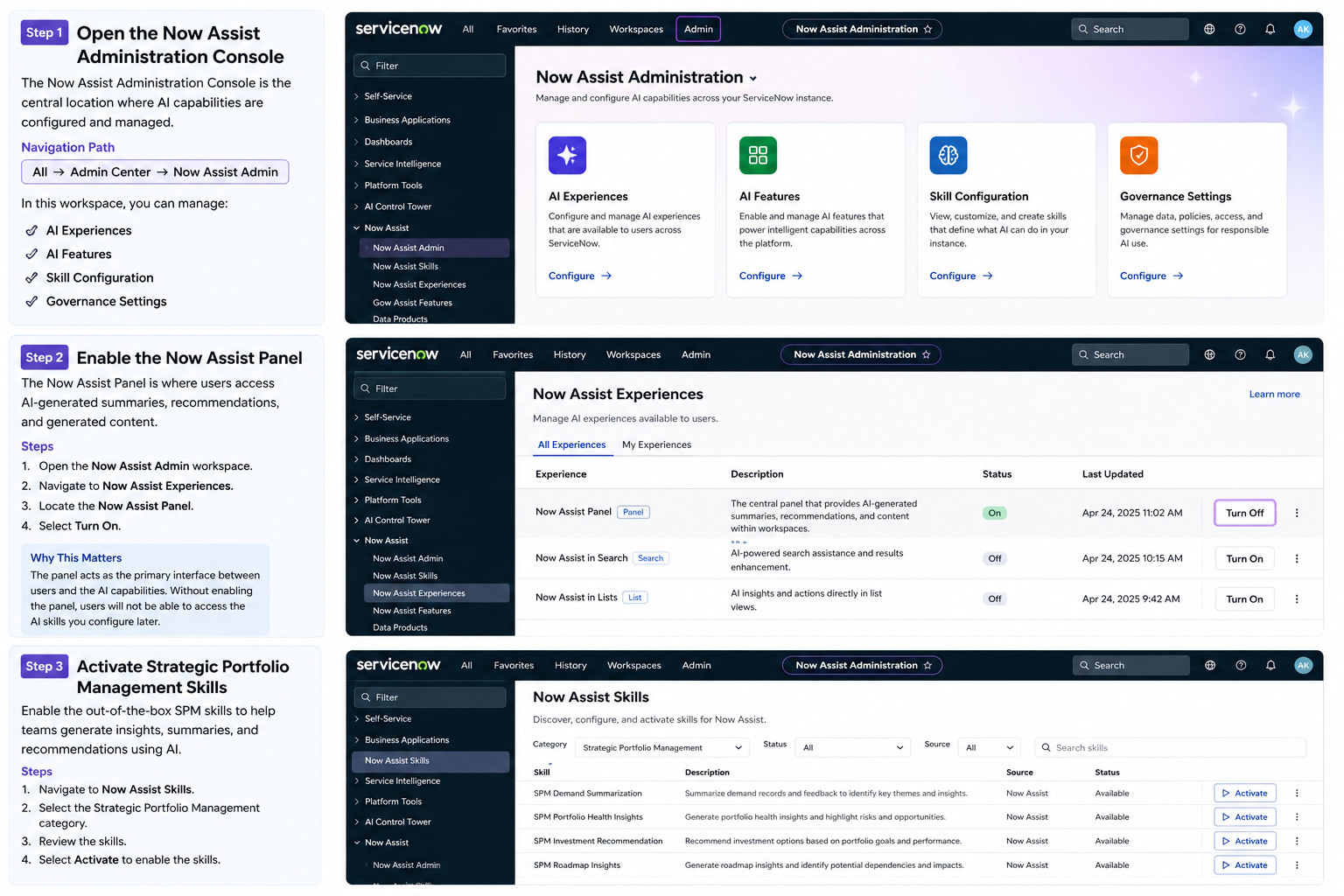Click the AK avatar on the Administration page header
This screenshot has width=1344, height=896.
[1303, 29]
